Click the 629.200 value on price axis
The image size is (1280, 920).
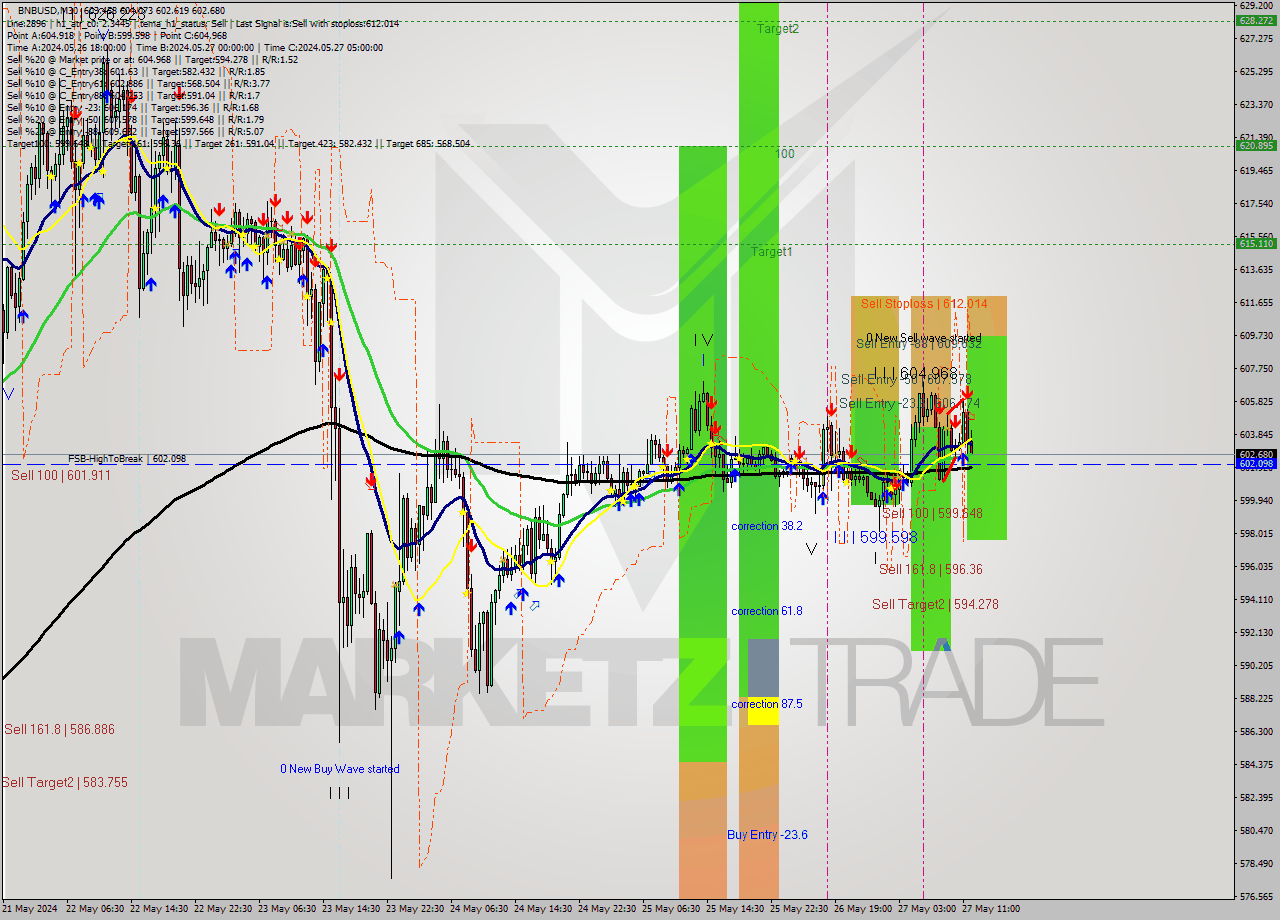[x=1255, y=5]
